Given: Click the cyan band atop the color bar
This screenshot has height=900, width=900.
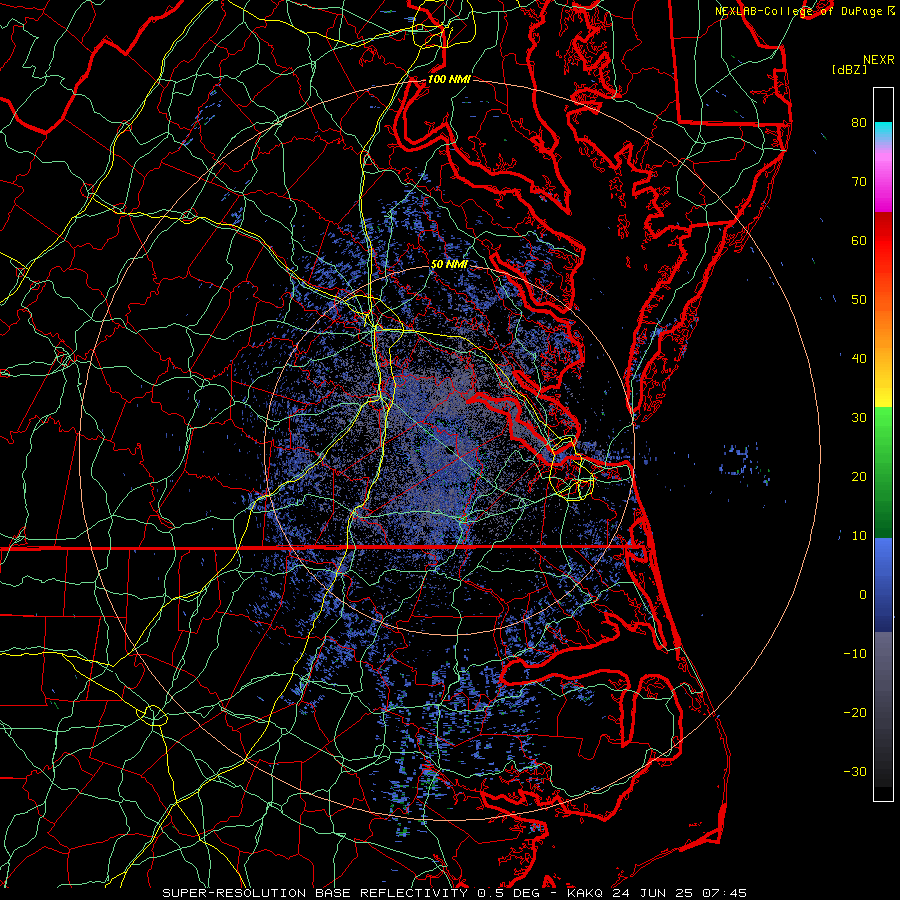Looking at the screenshot, I should coord(883,131).
